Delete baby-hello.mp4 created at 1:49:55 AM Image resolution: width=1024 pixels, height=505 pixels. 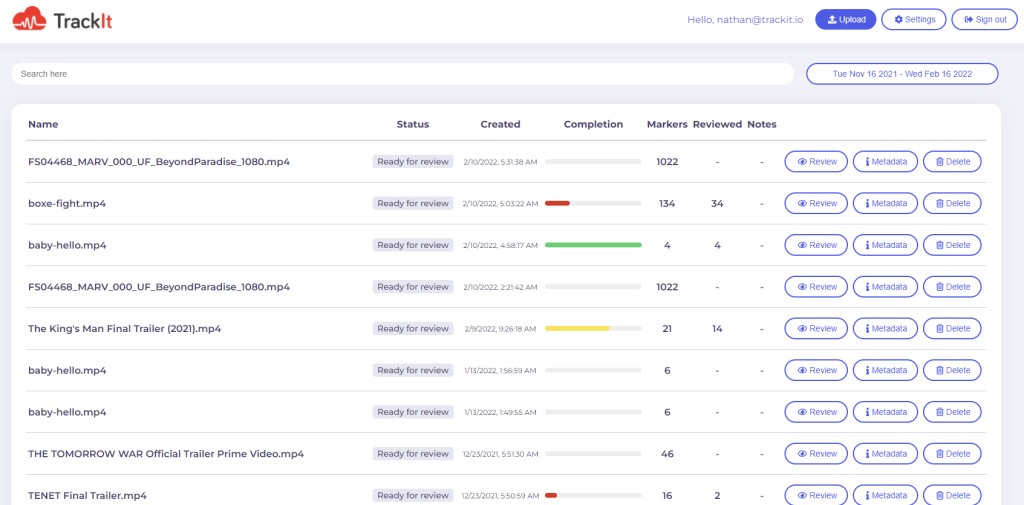(952, 412)
